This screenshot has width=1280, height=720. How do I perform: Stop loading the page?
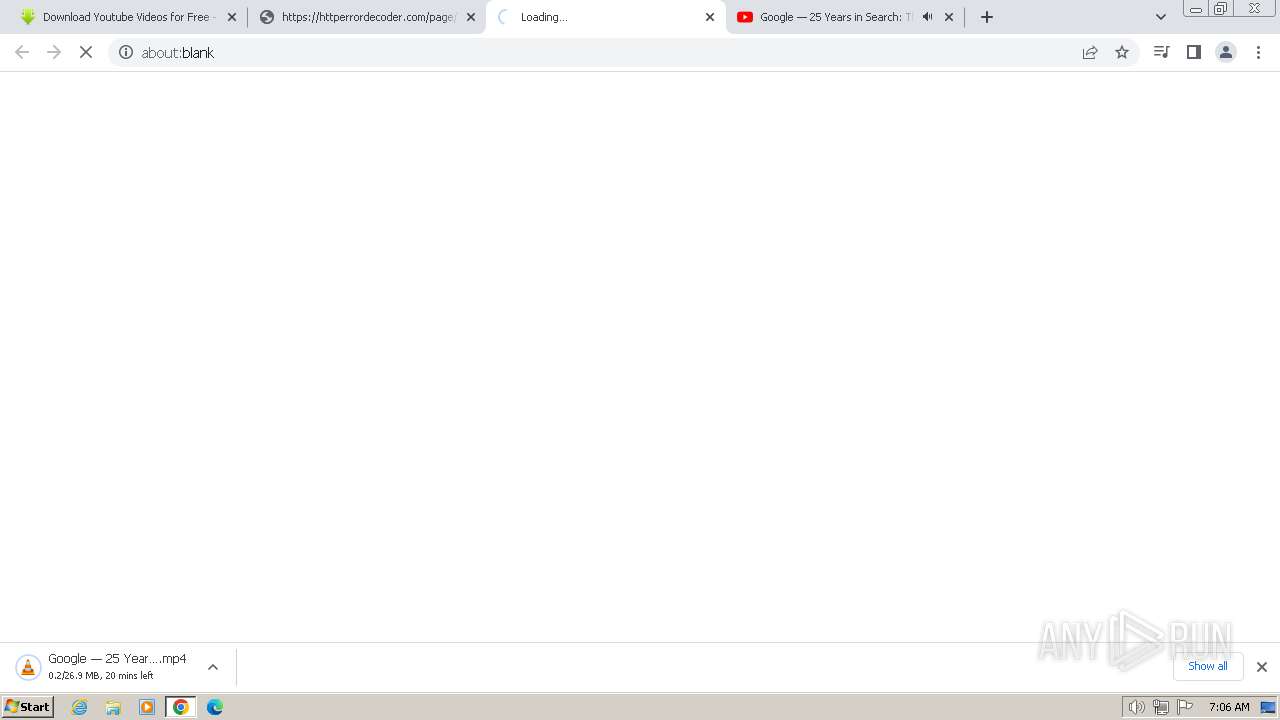(86, 52)
